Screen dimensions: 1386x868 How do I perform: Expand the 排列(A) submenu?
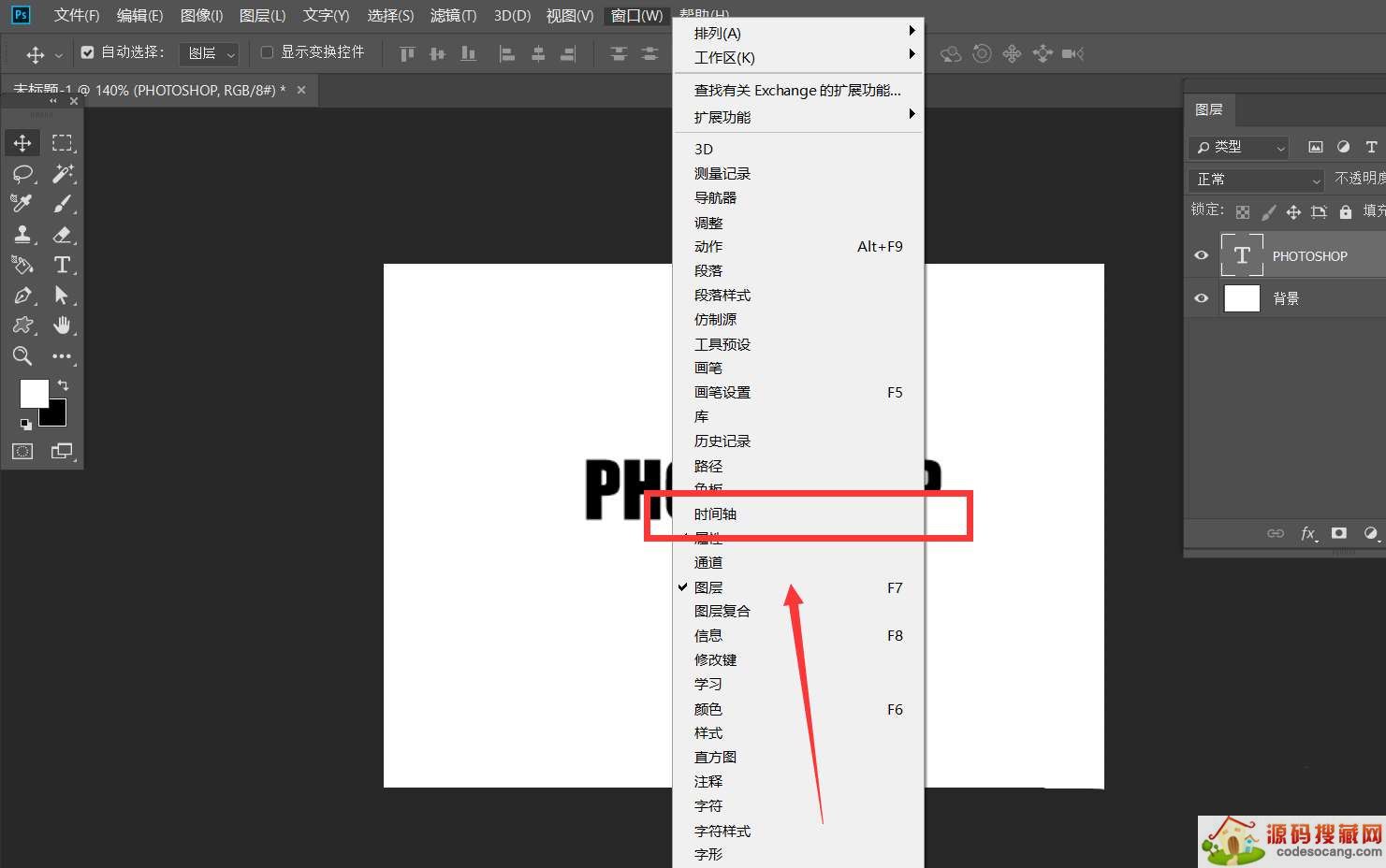[798, 33]
